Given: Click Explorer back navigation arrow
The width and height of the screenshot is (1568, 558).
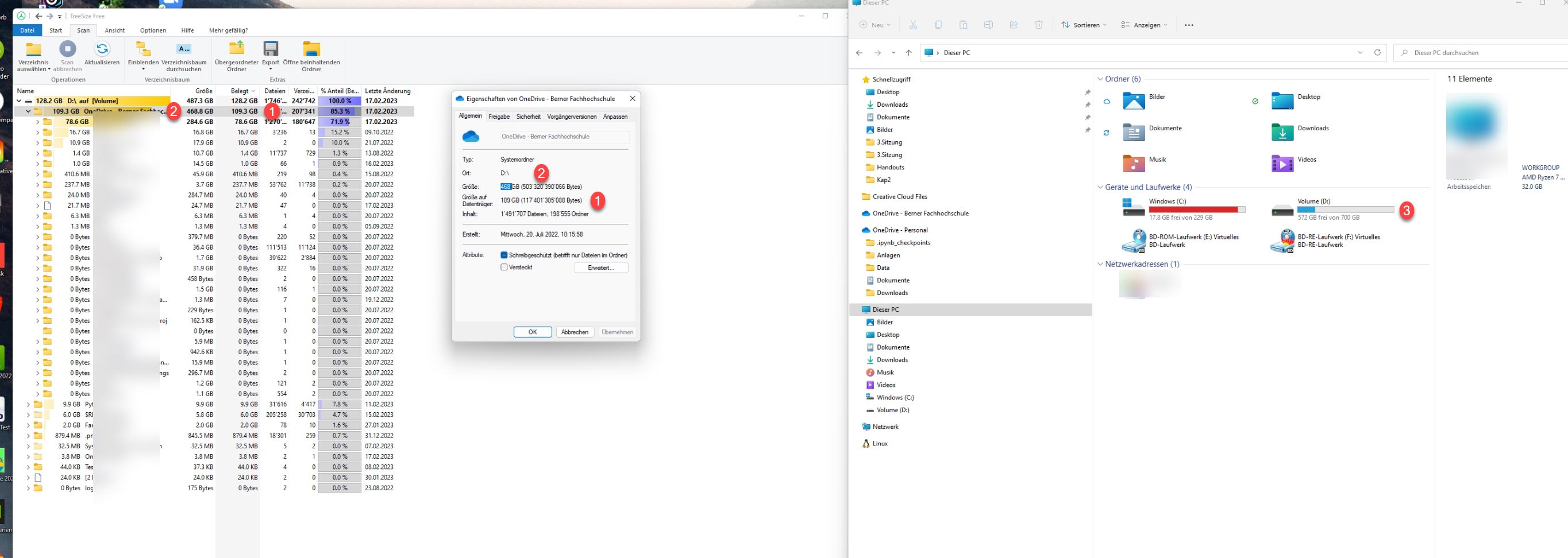Looking at the screenshot, I should click(859, 53).
